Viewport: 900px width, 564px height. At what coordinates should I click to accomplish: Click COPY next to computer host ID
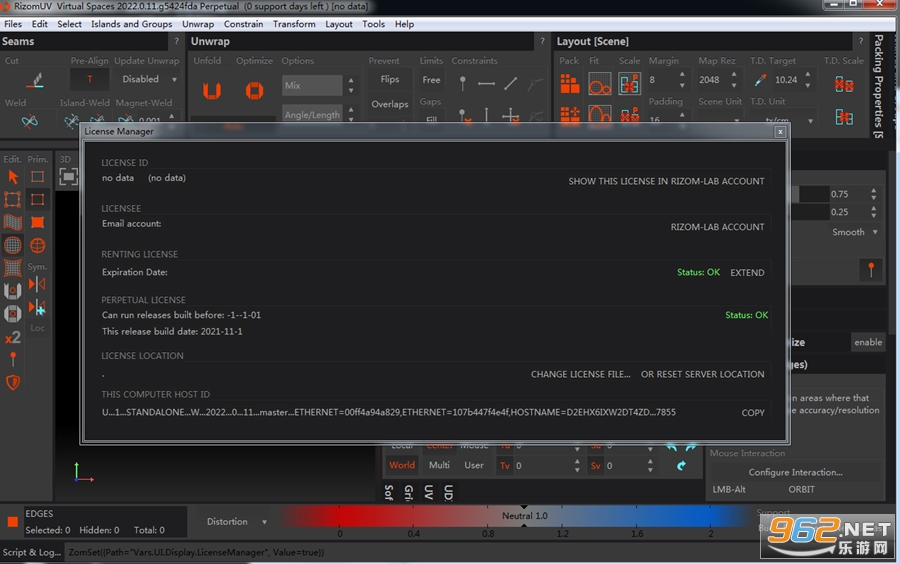752,413
